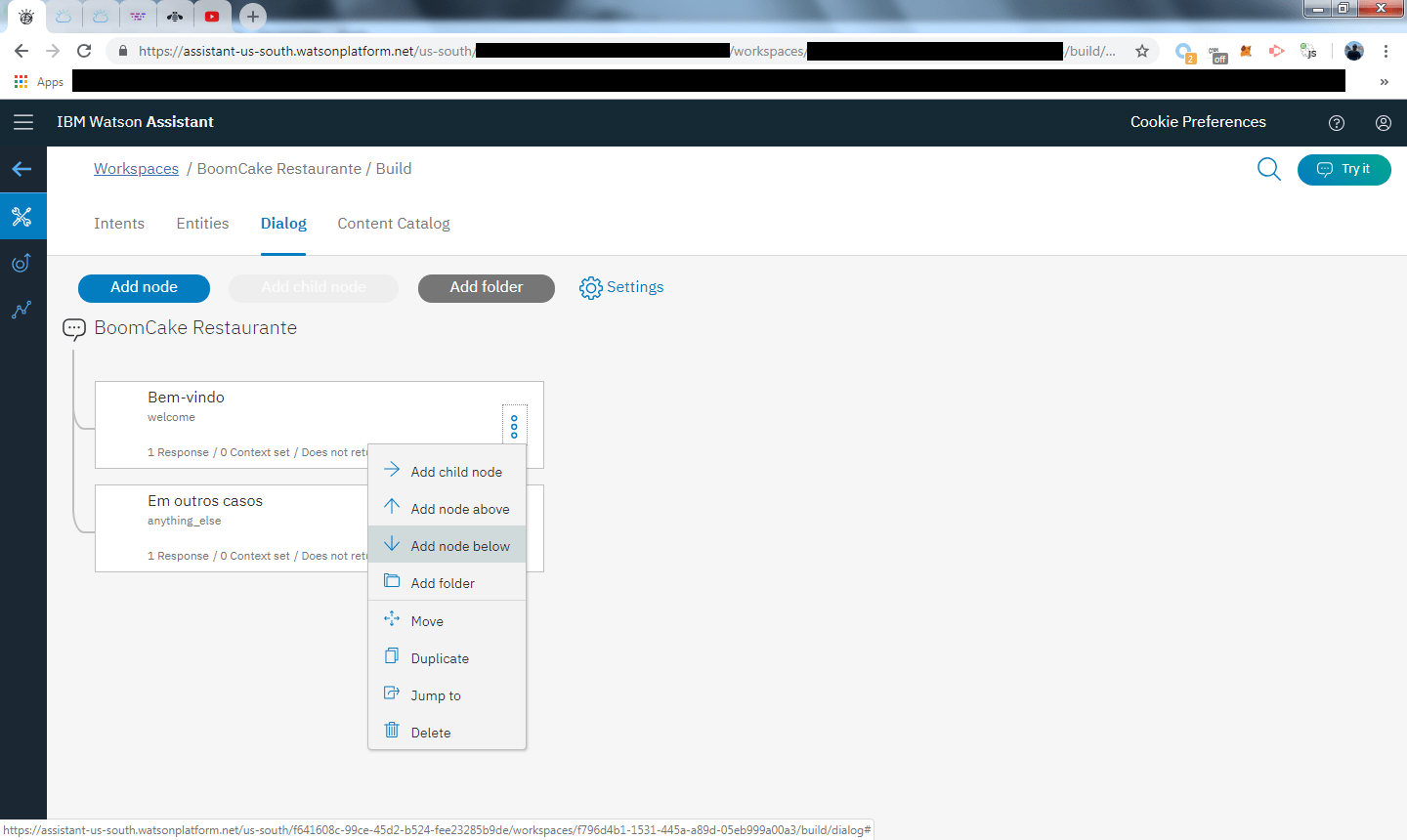This screenshot has width=1407, height=840.
Task: Open the Chrome three-dot menu
Action: (1386, 51)
